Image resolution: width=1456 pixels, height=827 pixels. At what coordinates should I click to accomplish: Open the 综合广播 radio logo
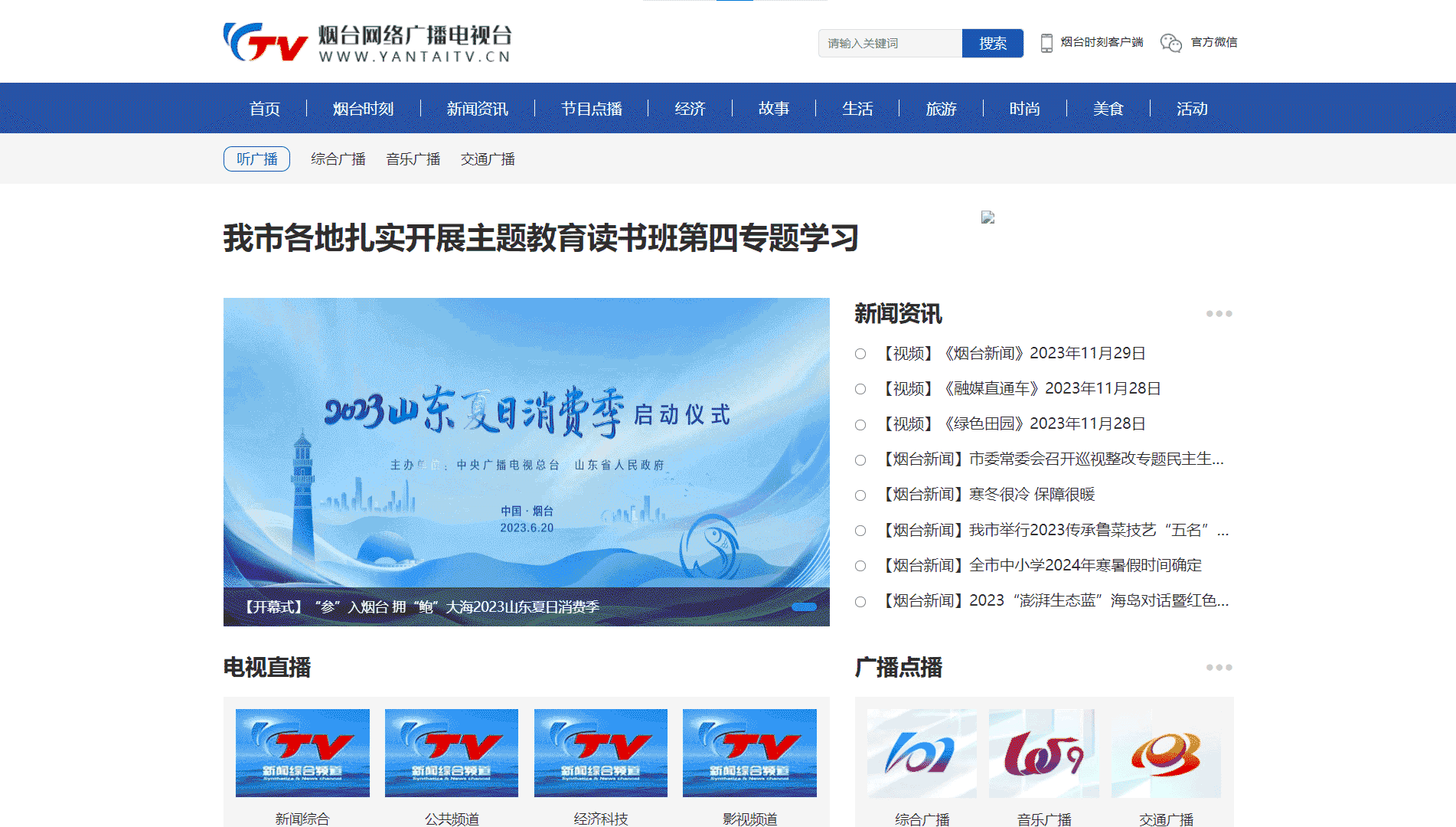(x=922, y=753)
